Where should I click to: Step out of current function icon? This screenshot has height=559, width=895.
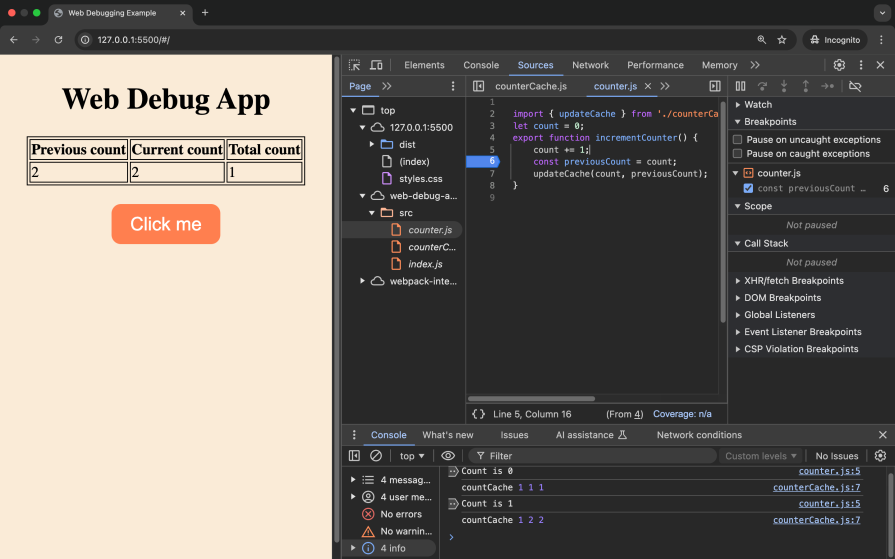[x=805, y=86]
